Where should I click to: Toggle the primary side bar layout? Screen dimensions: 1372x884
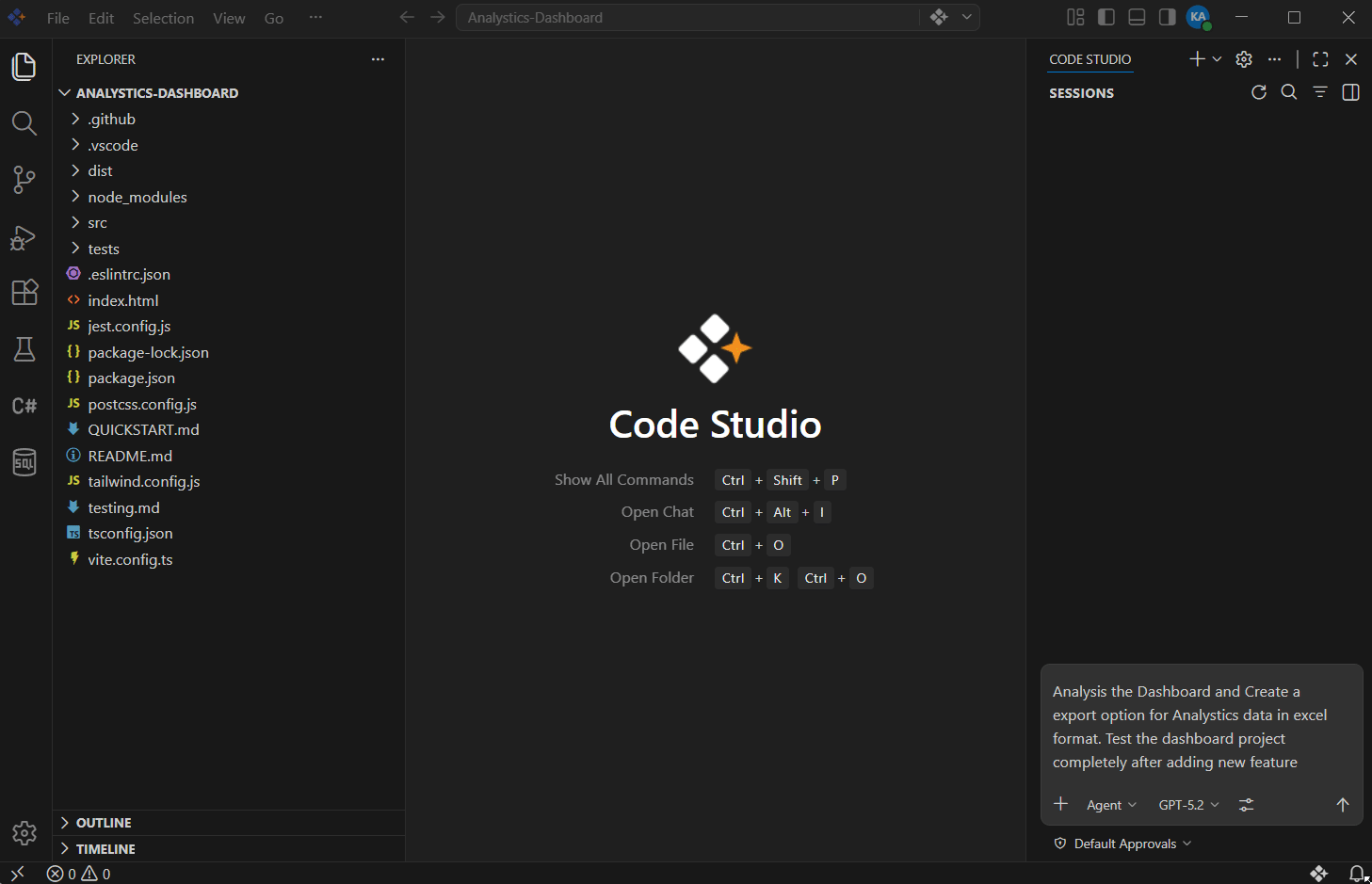coord(1106,17)
